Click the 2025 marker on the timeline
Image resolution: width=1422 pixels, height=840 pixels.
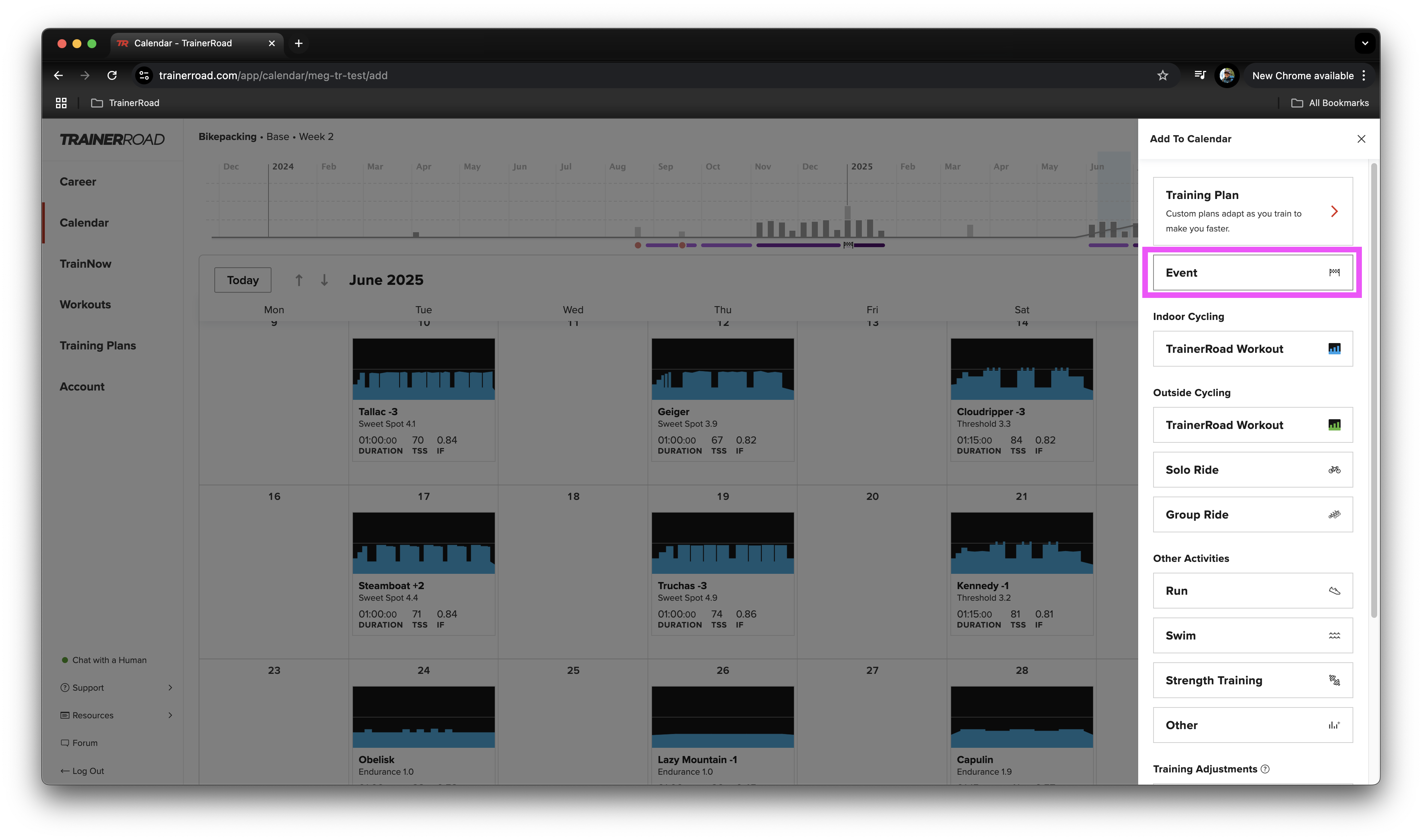pyautogui.click(x=861, y=167)
